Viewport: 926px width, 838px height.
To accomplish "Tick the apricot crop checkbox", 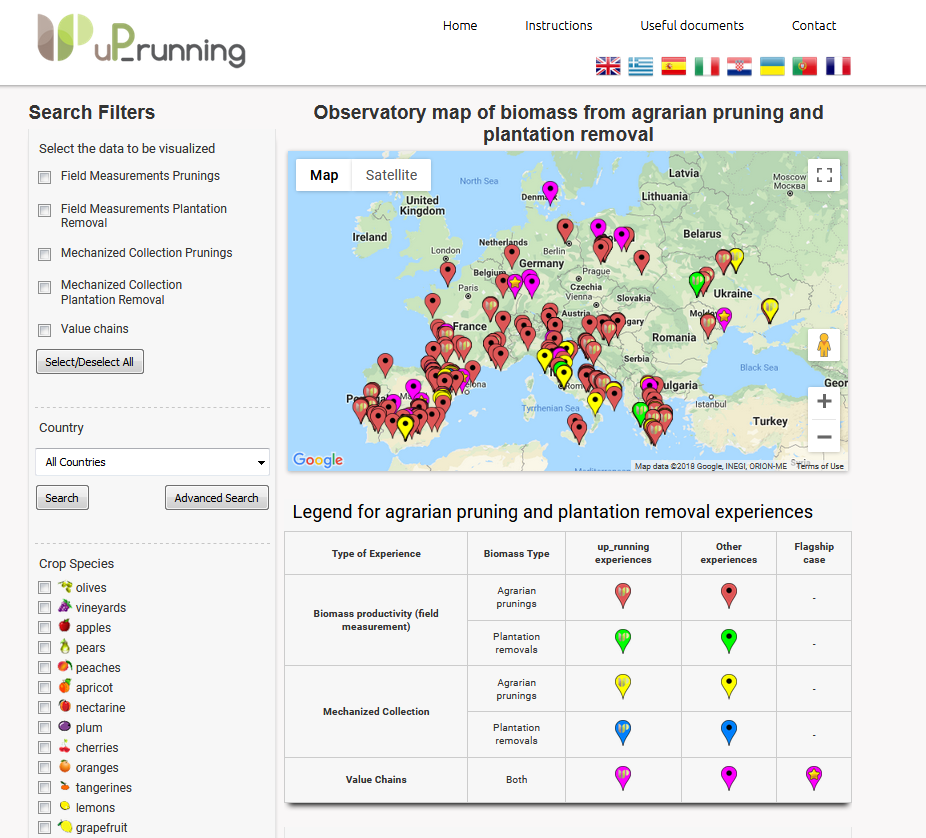I will [x=44, y=688].
